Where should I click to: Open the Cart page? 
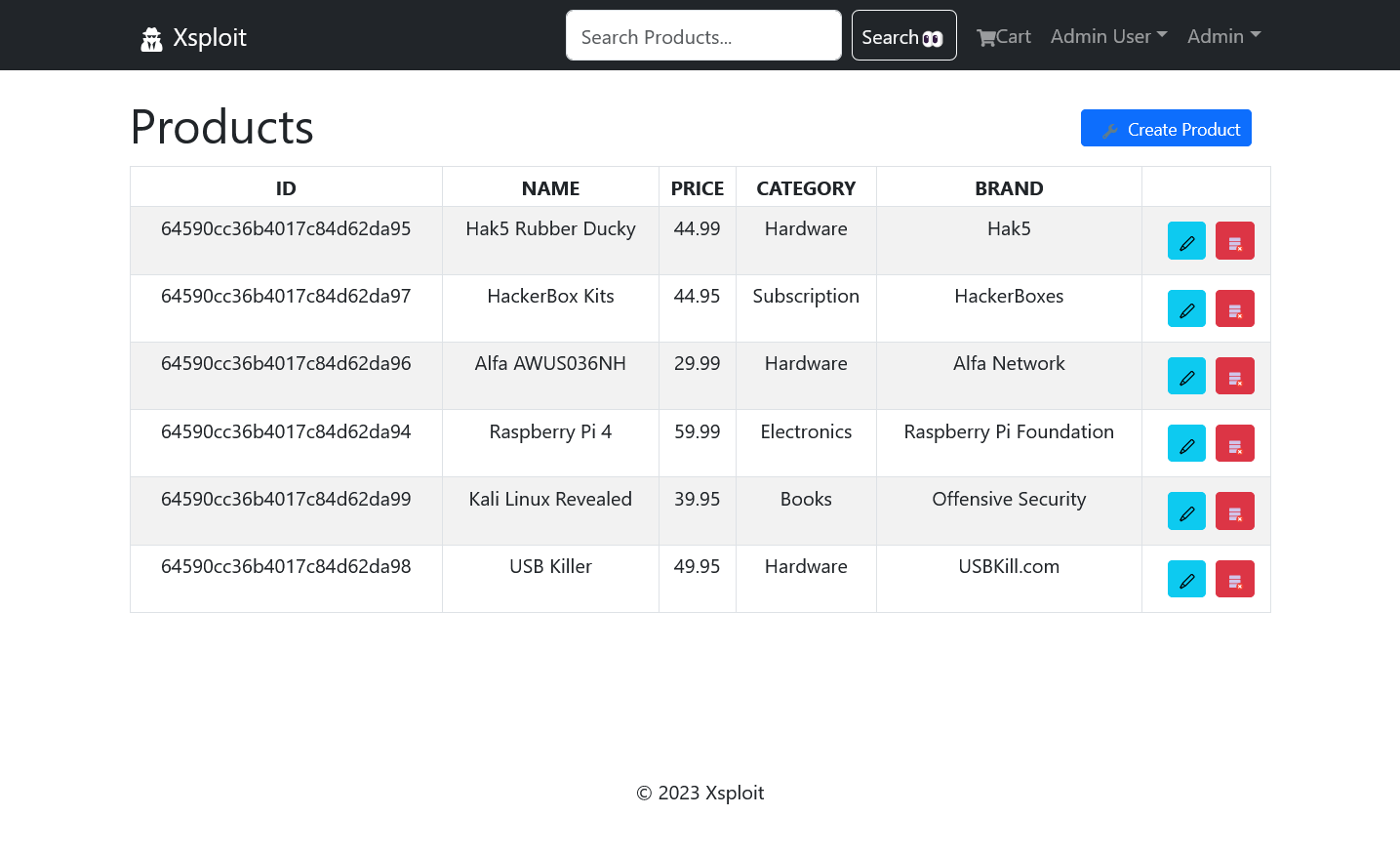point(1003,36)
